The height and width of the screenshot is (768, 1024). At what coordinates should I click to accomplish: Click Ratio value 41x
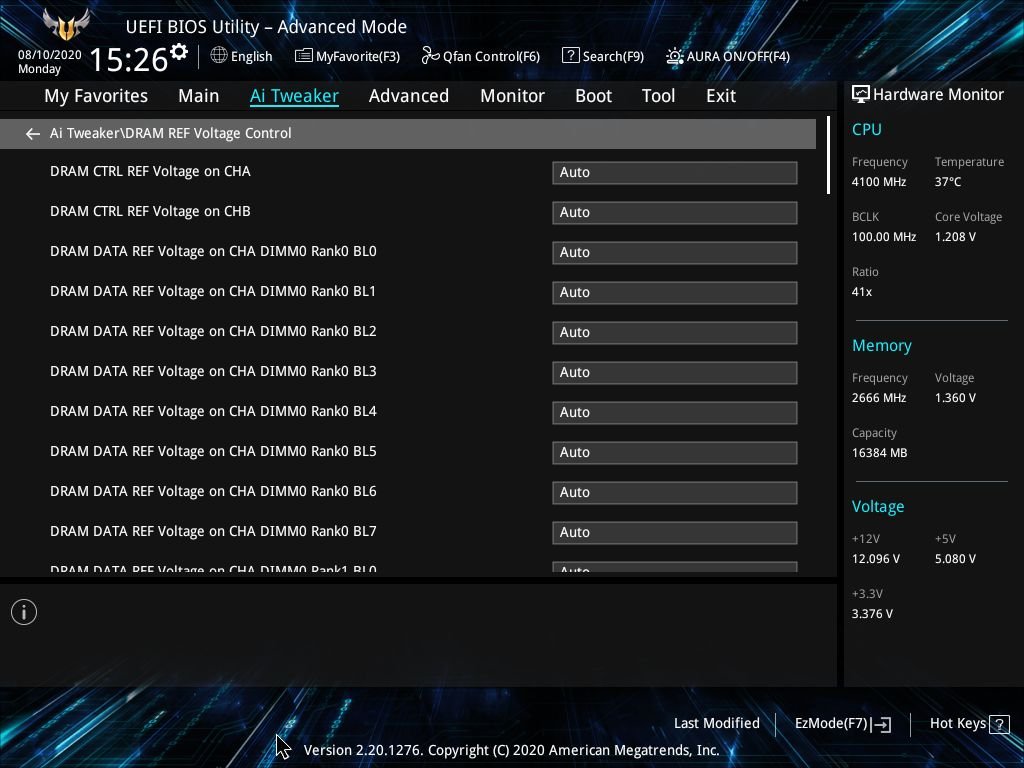coord(861,292)
